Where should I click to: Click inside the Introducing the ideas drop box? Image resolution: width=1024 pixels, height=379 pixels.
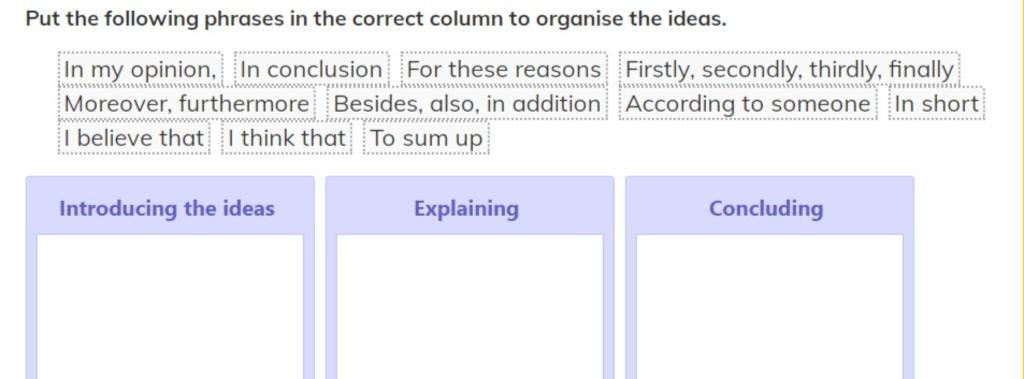pyautogui.click(x=170, y=306)
